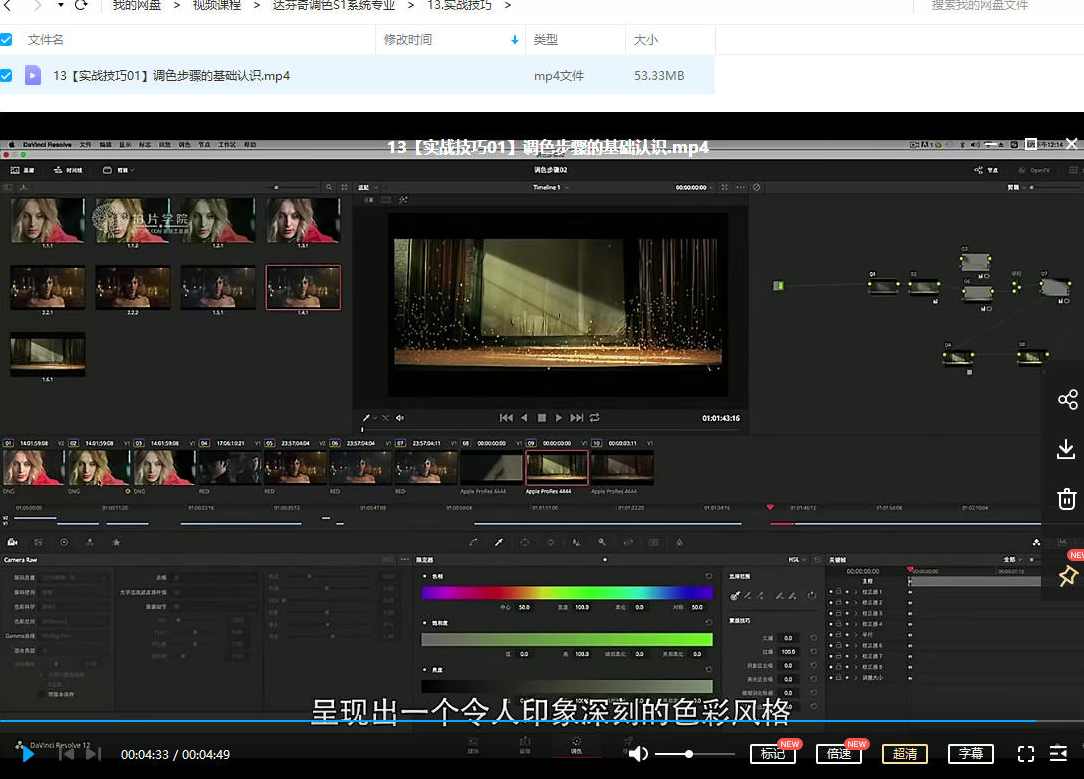This screenshot has height=779, width=1084.
Task: Select the highlighted still thumbnail in the gallery
Action: click(303, 287)
